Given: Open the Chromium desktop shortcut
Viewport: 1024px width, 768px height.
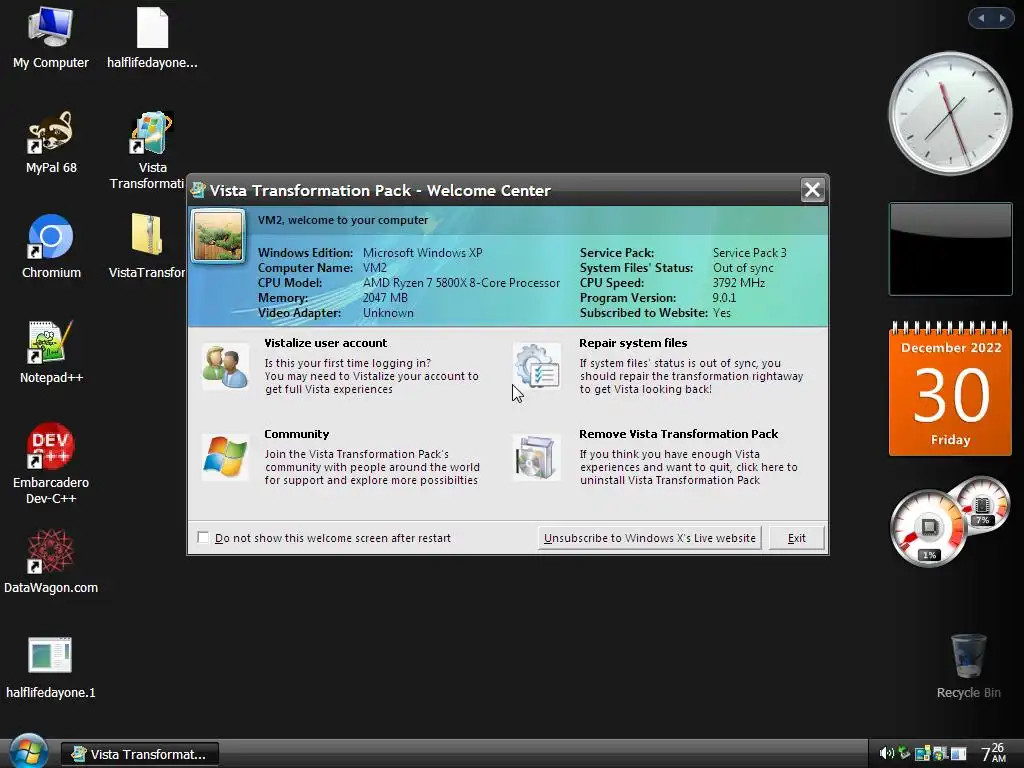Looking at the screenshot, I should (x=51, y=247).
